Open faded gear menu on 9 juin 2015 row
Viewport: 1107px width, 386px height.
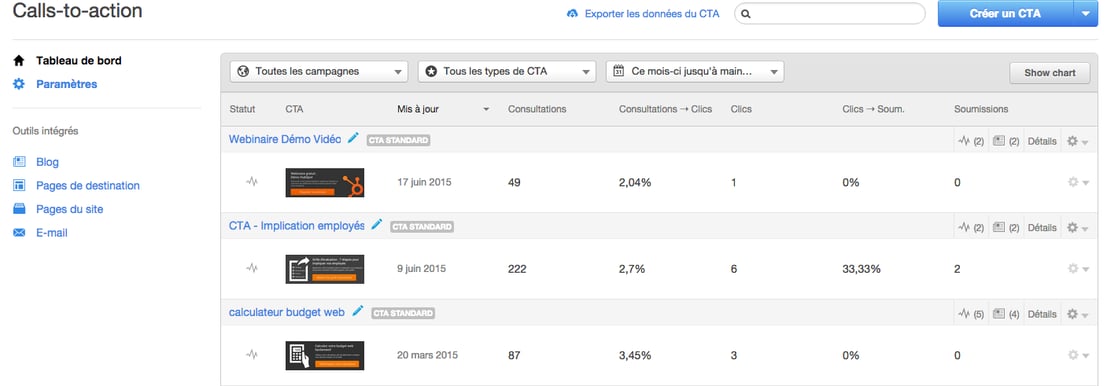point(1078,269)
